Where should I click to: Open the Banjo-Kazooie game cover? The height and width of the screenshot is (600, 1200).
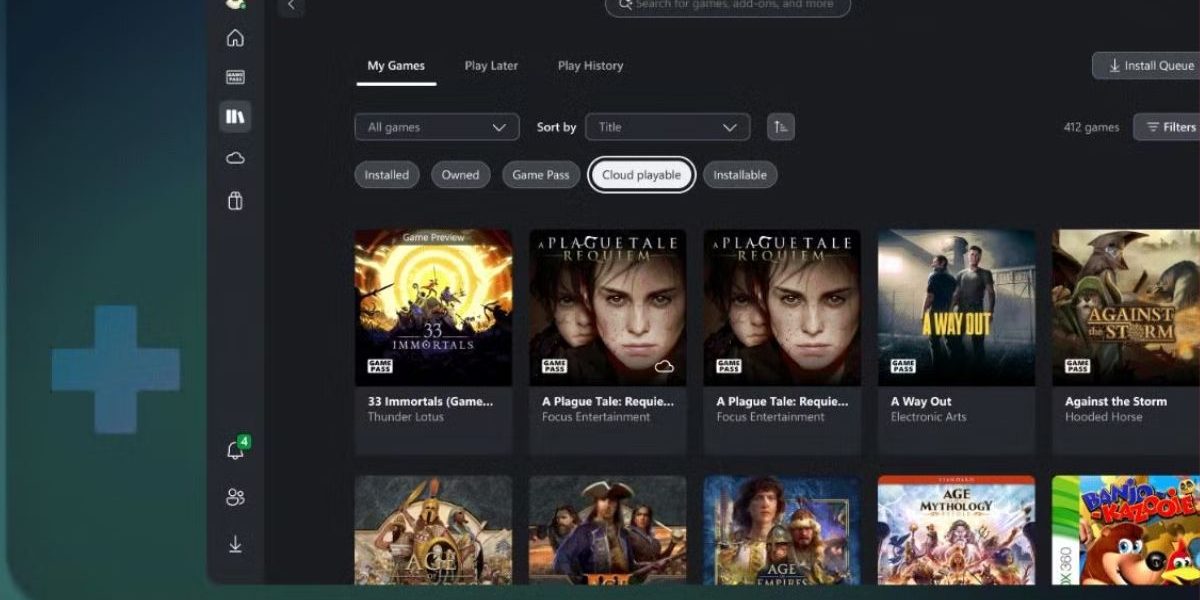1126,530
